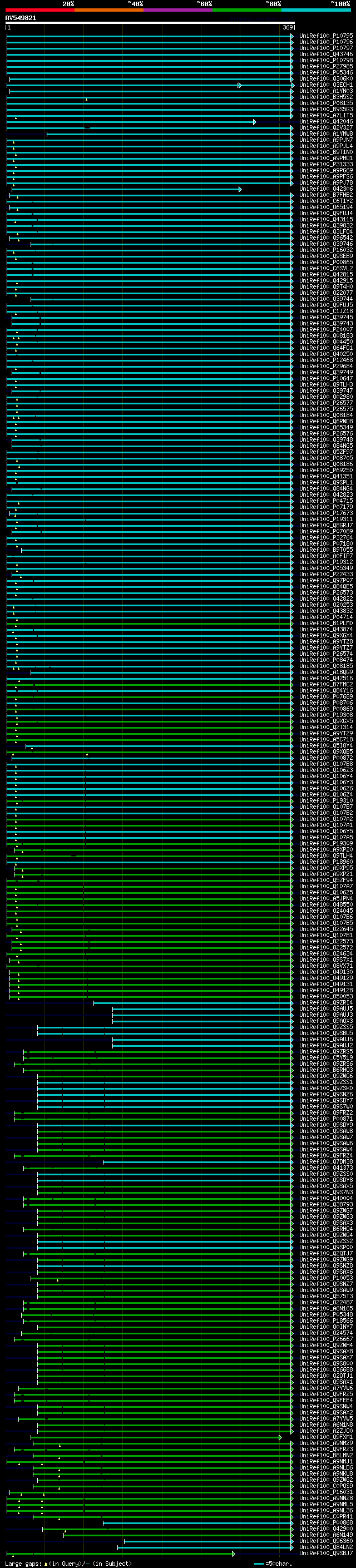The image size is (356, 1568).
Task: Select the cyan ~100% identity legend segment
Action: coord(315,10)
